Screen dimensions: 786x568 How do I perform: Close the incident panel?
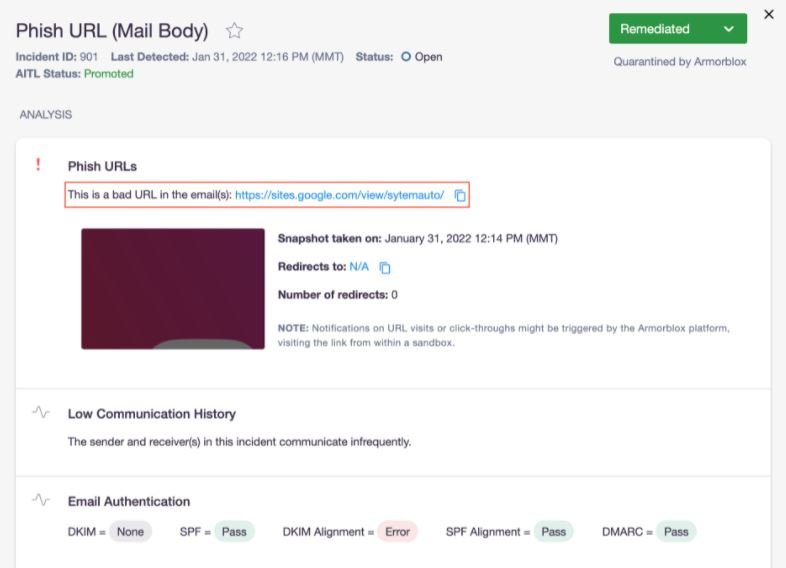click(x=768, y=15)
